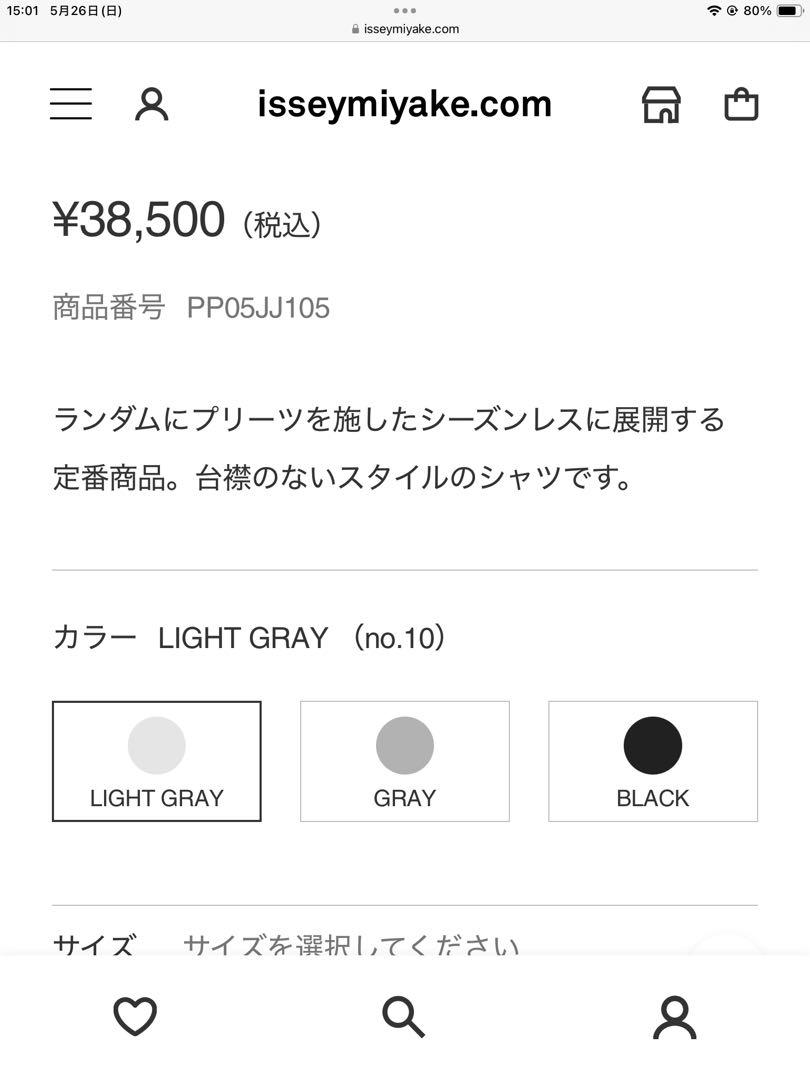Image resolution: width=810 pixels, height=1080 pixels.
Task: Tap the heart favorites icon
Action: (135, 1016)
